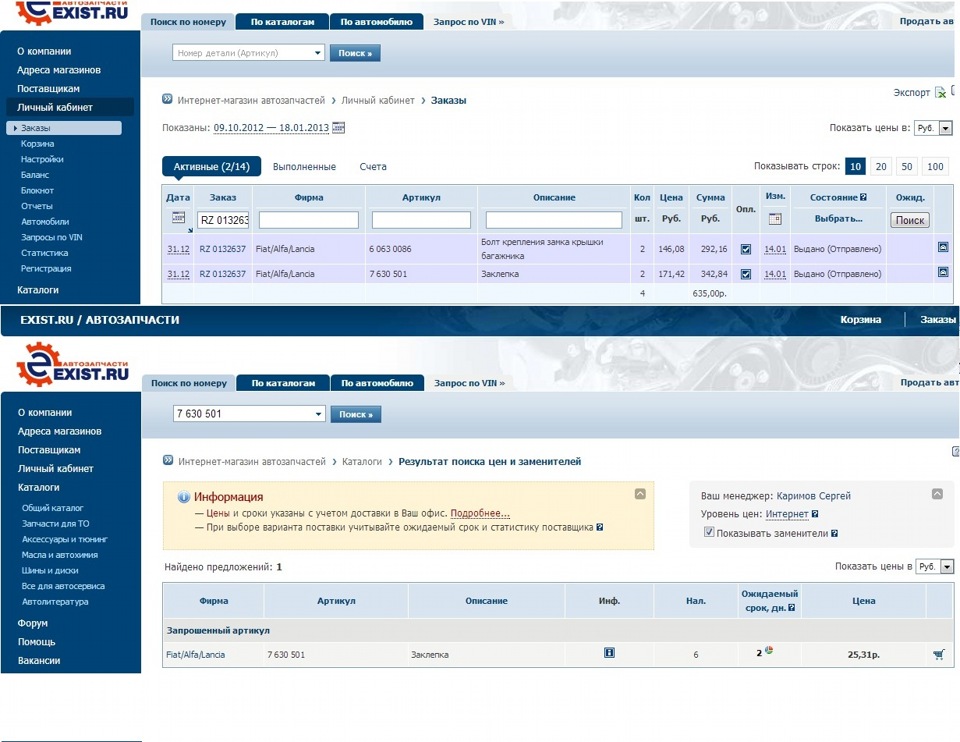The height and width of the screenshot is (742, 960).
Task: Open Баланс in personal cabinet sidebar
Action: point(35,174)
